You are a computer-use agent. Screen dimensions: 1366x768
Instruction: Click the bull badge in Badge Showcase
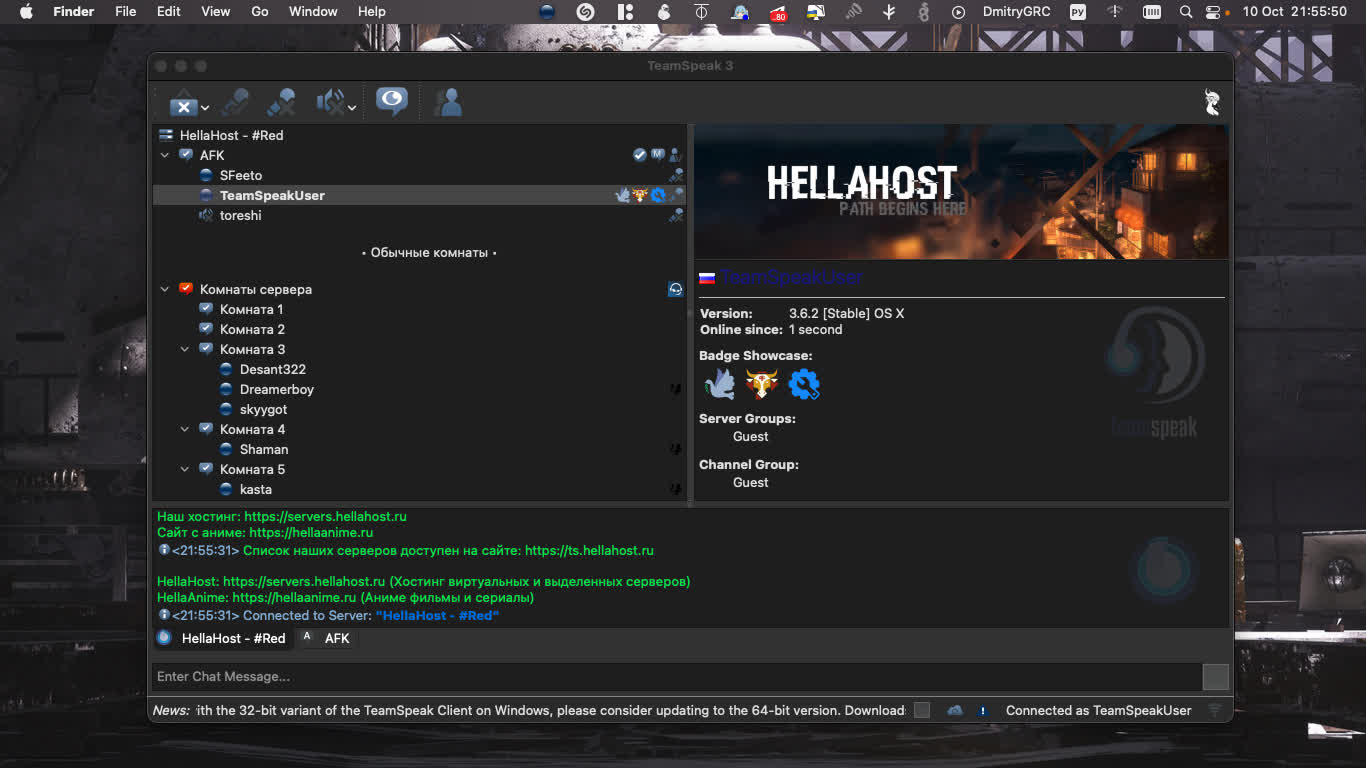[761, 384]
